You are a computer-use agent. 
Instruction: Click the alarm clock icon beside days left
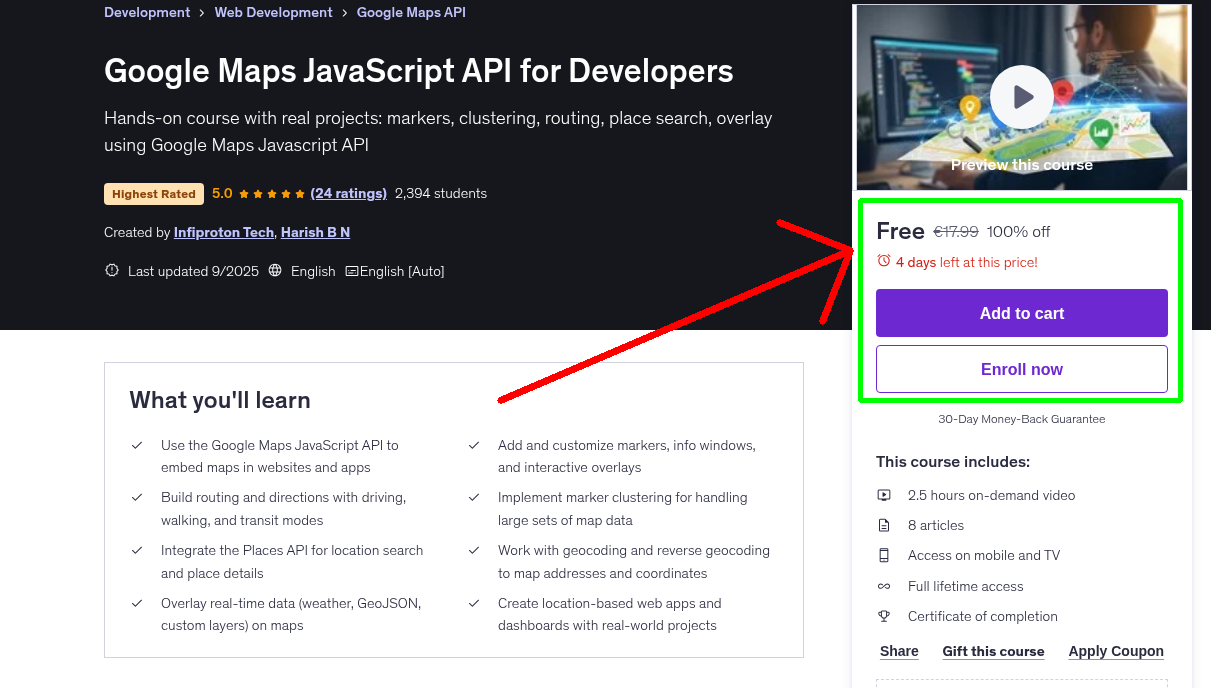[x=884, y=261]
